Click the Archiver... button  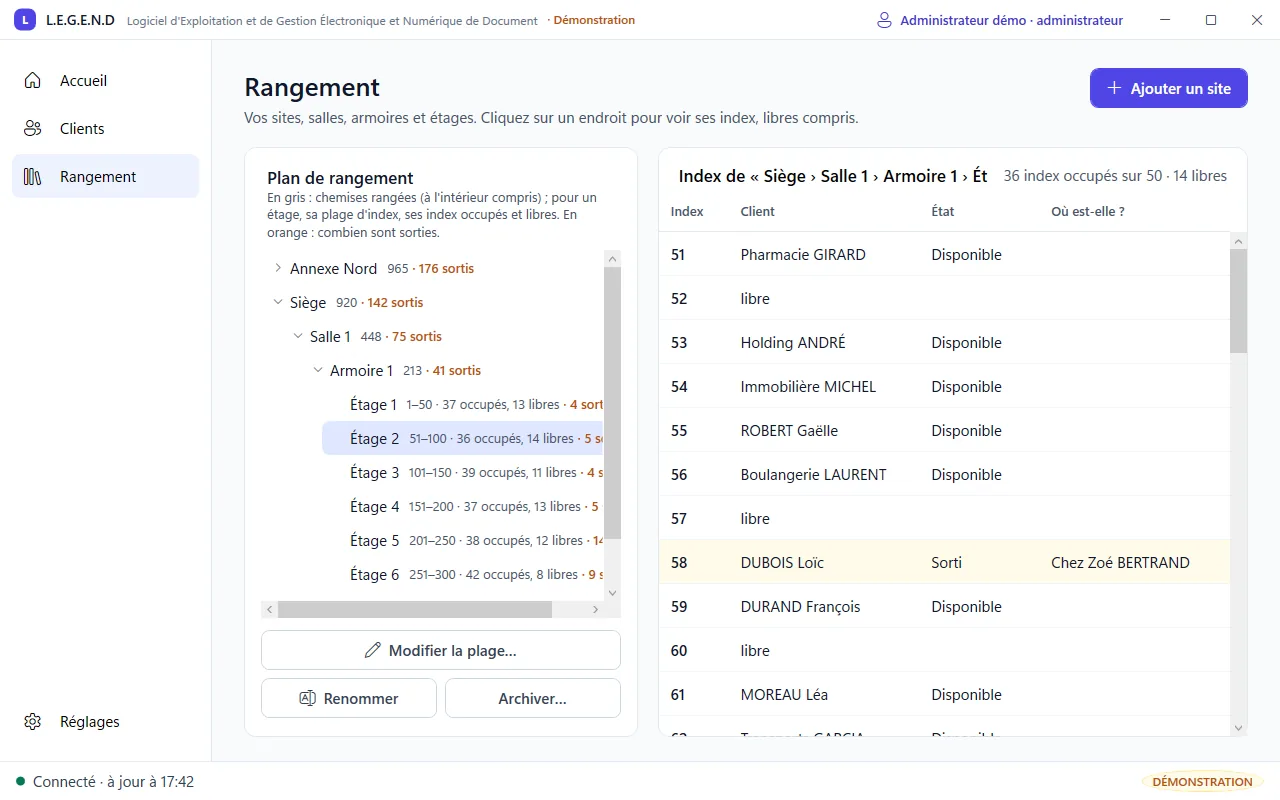point(533,698)
